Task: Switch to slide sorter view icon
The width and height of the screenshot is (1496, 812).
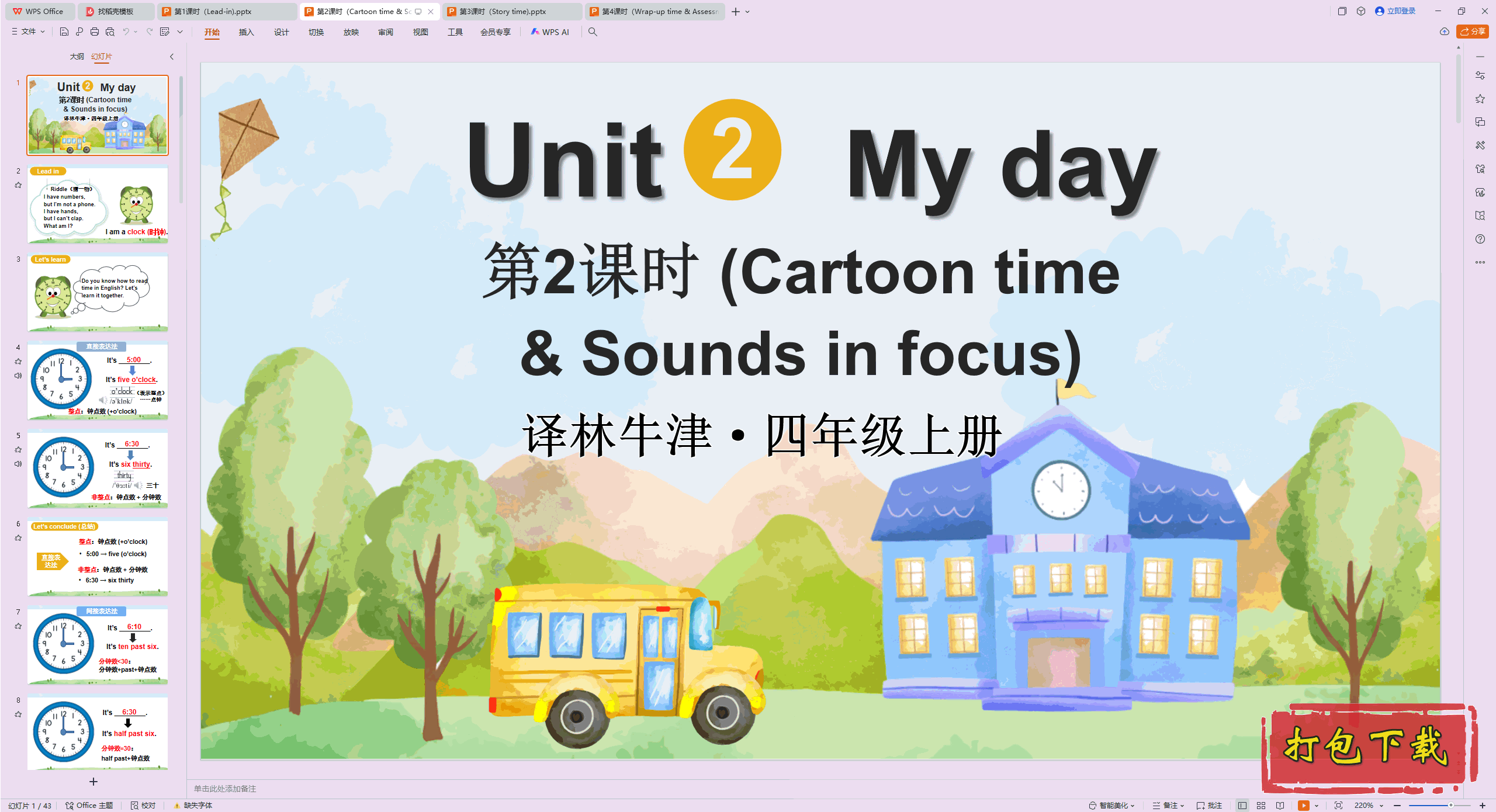Action: 1260,805
